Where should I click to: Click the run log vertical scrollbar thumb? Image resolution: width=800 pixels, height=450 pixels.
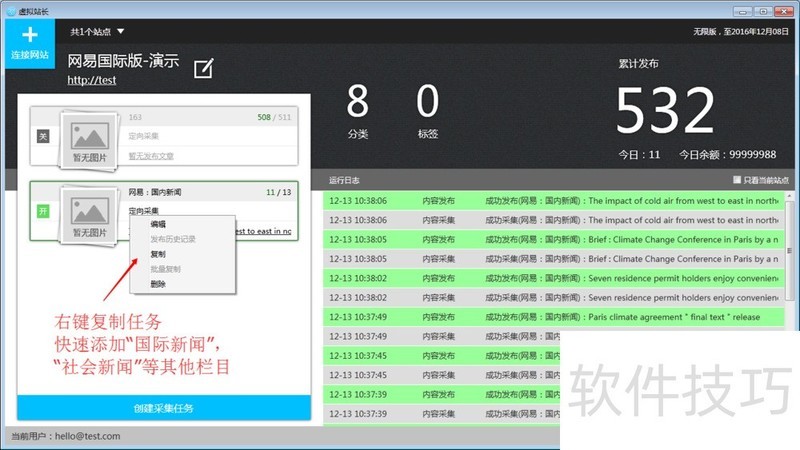(x=789, y=251)
